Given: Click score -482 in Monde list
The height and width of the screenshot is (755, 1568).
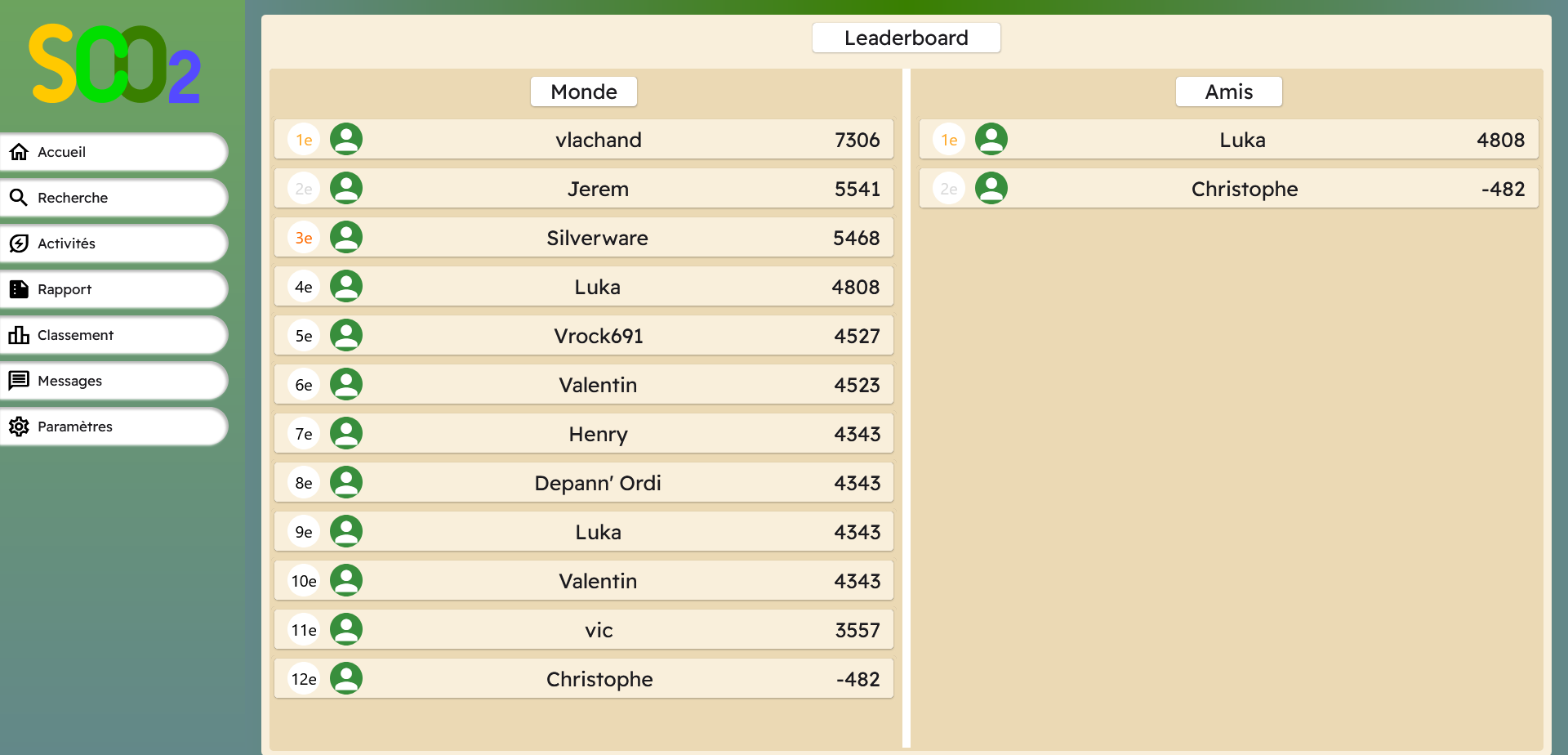Looking at the screenshot, I should pos(858,679).
